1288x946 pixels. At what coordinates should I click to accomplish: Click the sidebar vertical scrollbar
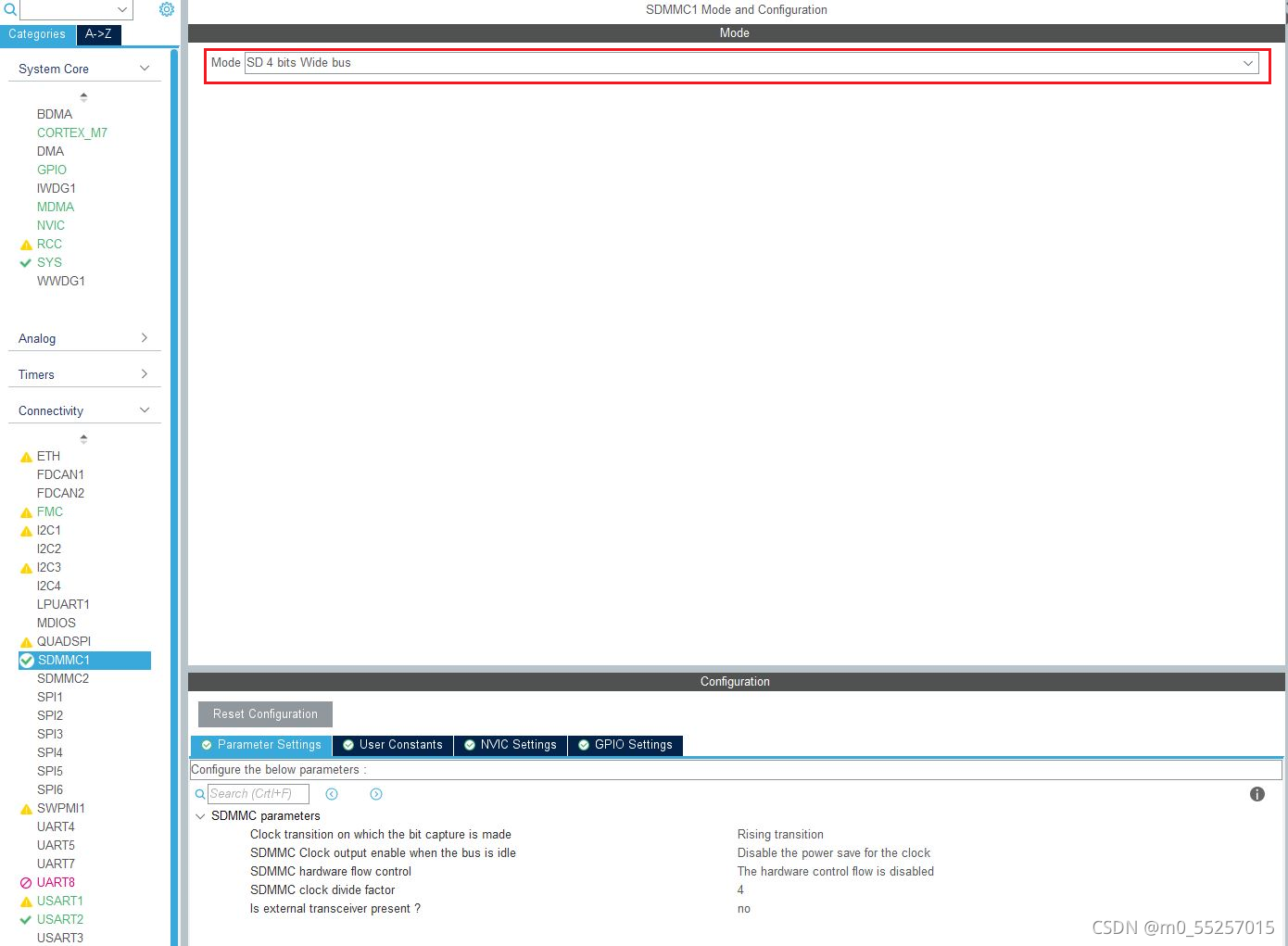(174, 496)
